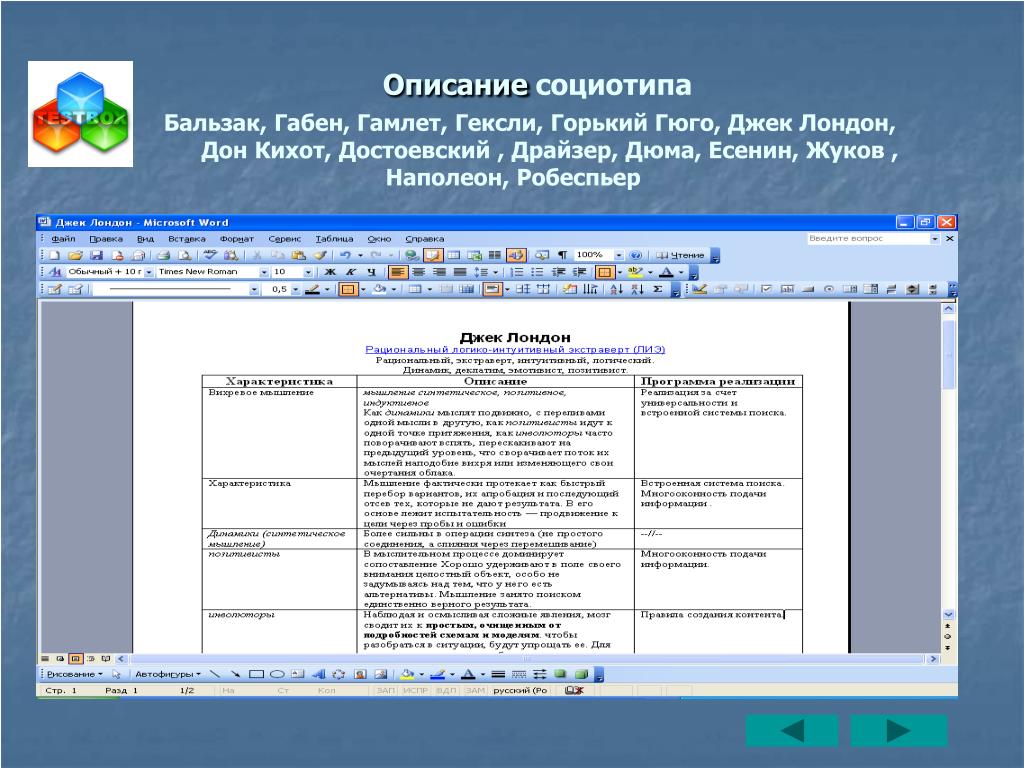This screenshot has height=768, width=1024.
Task: Expand the 'Рисование' drawing menu
Action: pyautogui.click(x=74, y=674)
